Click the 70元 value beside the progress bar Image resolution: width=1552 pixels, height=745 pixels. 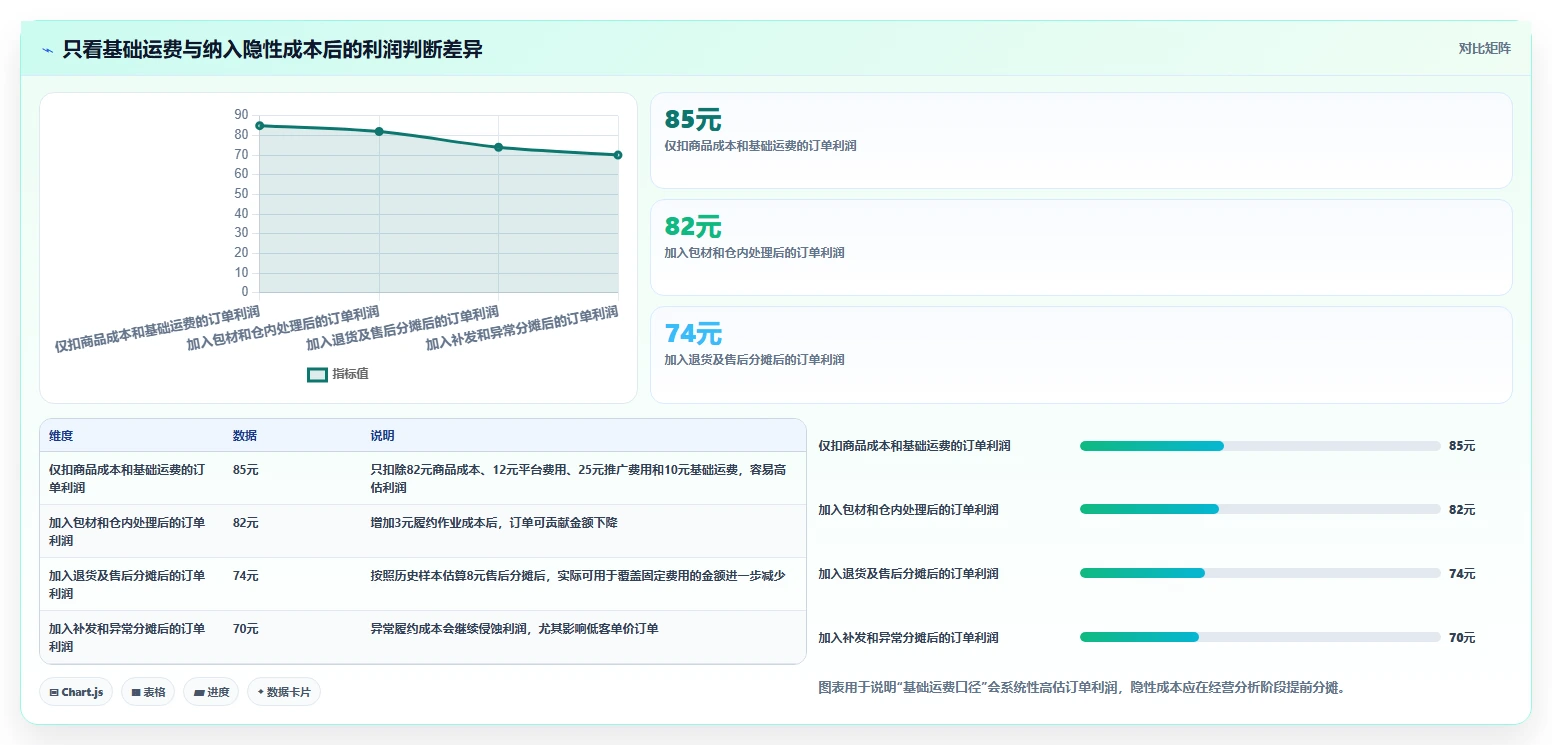click(1462, 637)
